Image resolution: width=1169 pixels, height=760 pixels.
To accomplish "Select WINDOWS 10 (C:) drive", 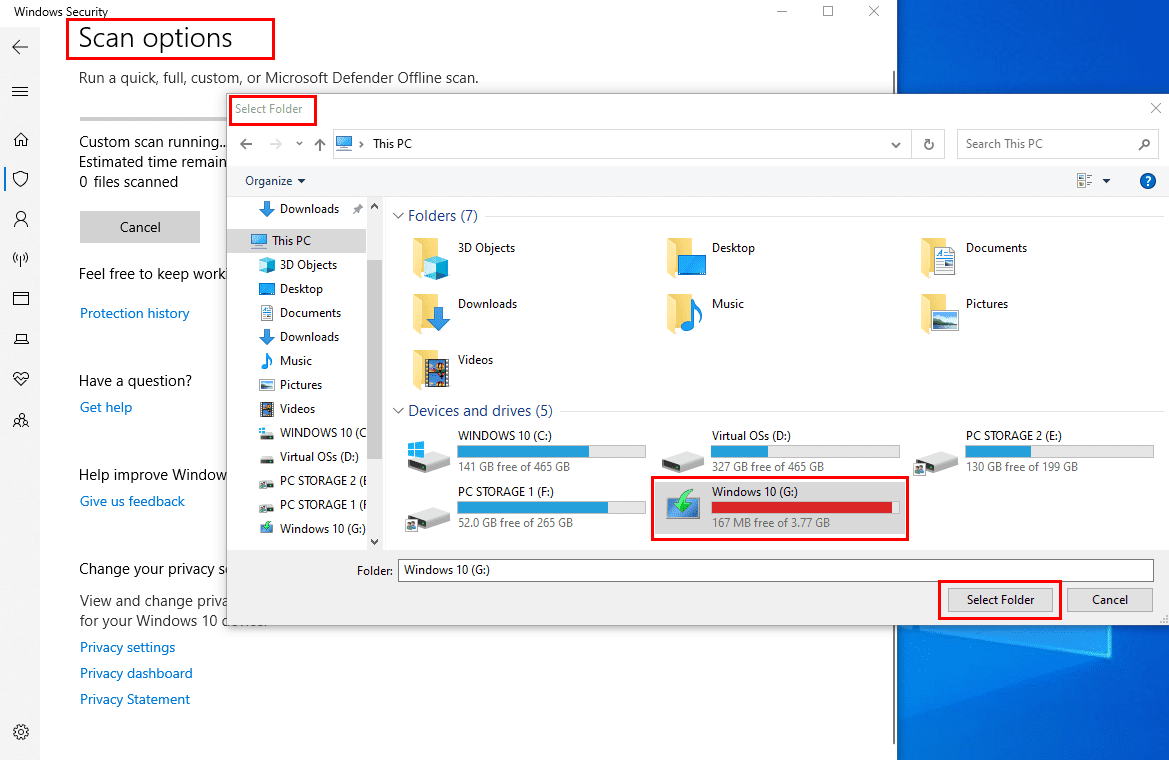I will [526, 451].
